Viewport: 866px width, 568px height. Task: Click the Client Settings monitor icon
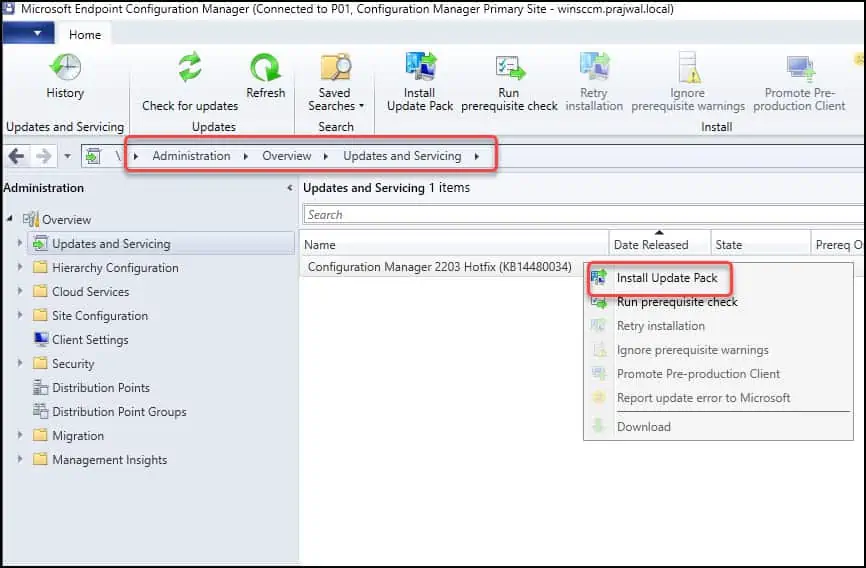click(x=41, y=339)
